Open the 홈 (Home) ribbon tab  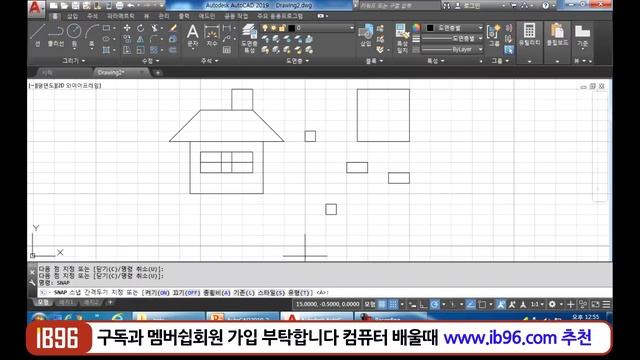pyautogui.click(x=55, y=16)
